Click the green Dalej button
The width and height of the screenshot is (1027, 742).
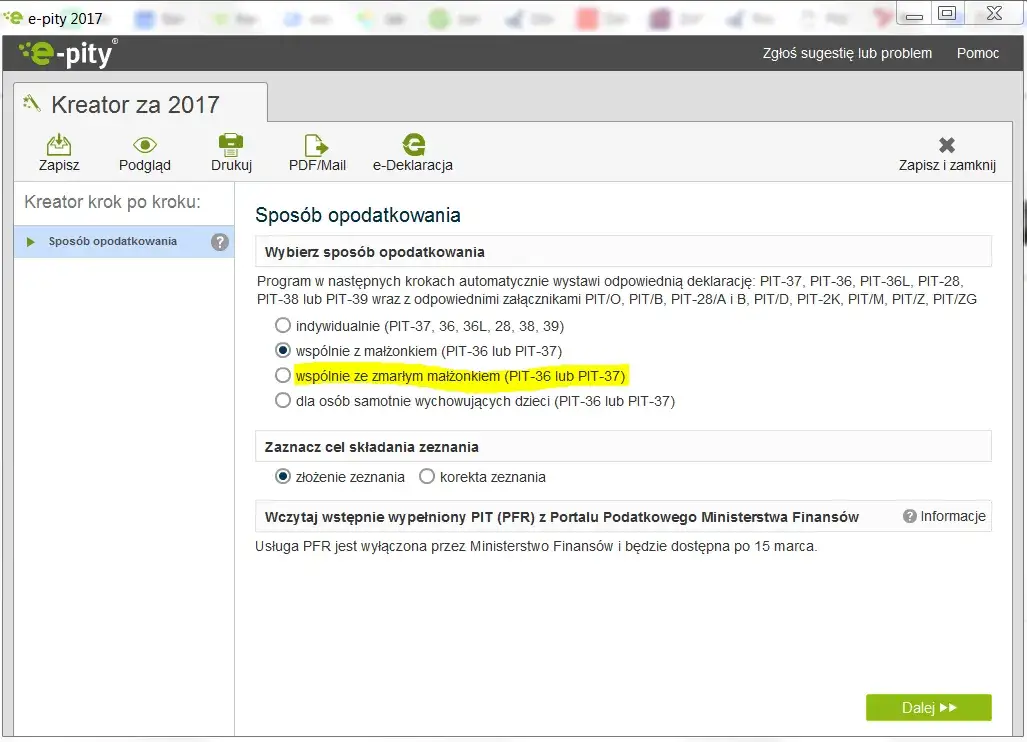click(x=928, y=707)
